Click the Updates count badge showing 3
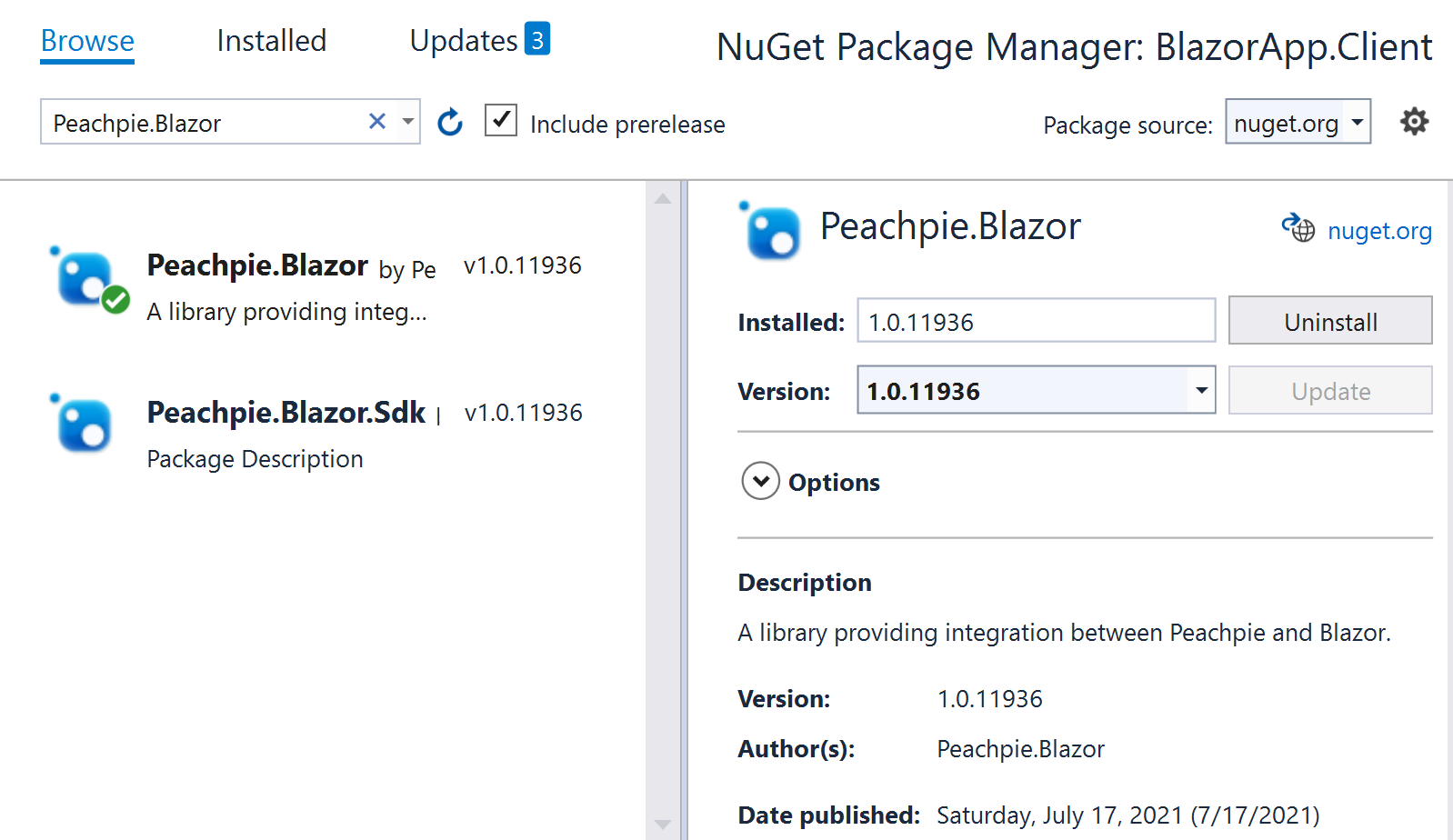Viewport: 1453px width, 840px height. [x=537, y=39]
